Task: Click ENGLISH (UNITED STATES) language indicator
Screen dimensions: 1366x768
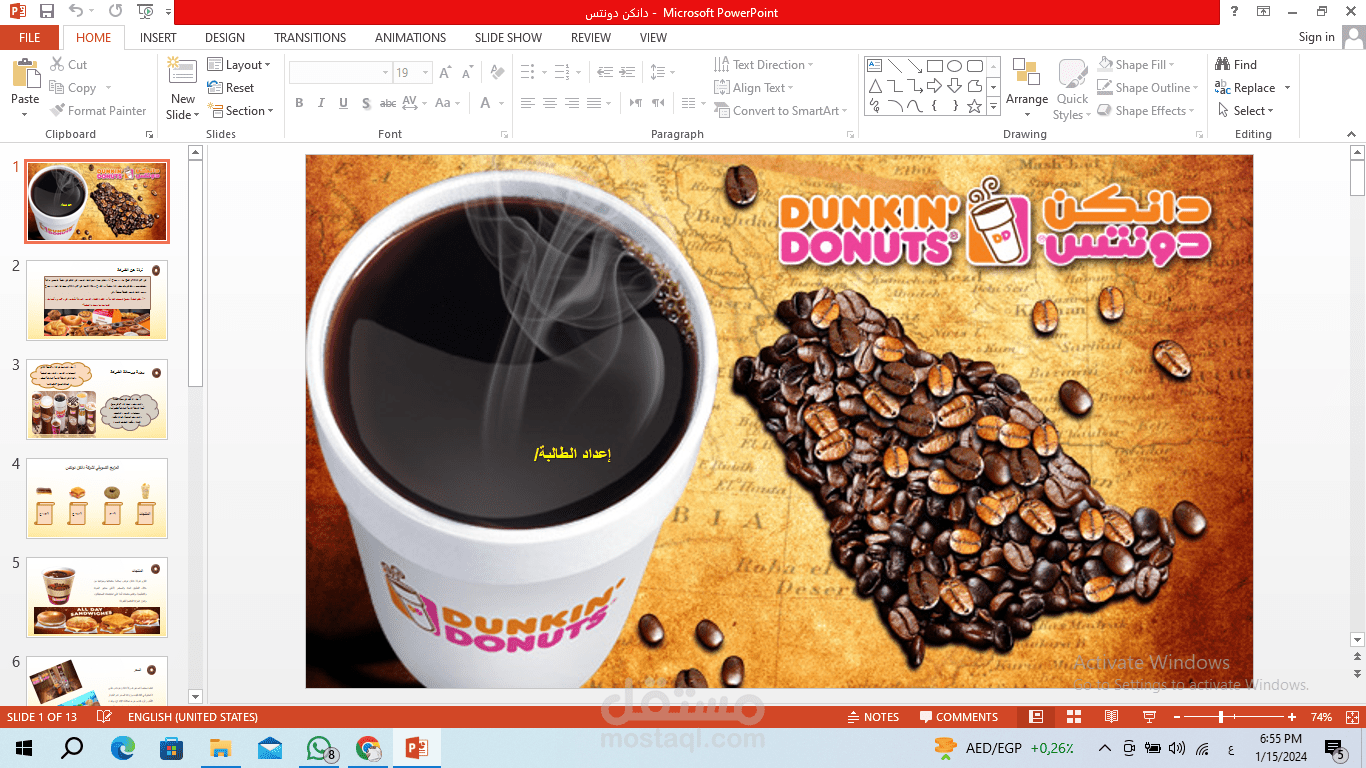Action: coord(192,717)
